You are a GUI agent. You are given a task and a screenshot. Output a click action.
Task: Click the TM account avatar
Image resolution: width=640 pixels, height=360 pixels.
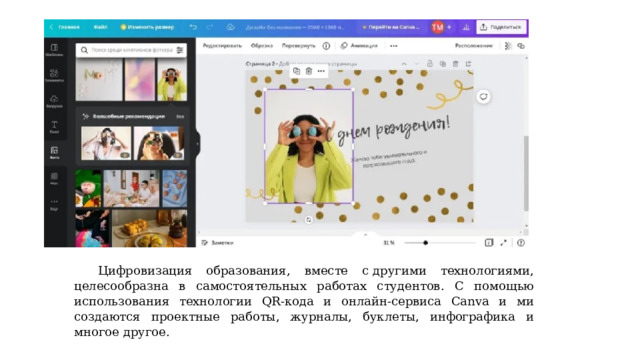438,27
